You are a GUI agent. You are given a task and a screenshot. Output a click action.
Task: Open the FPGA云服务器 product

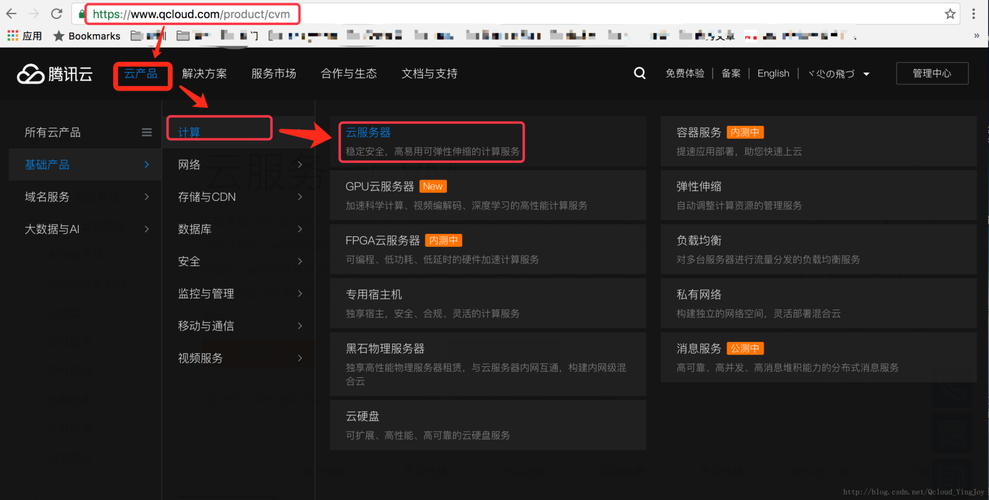[383, 240]
